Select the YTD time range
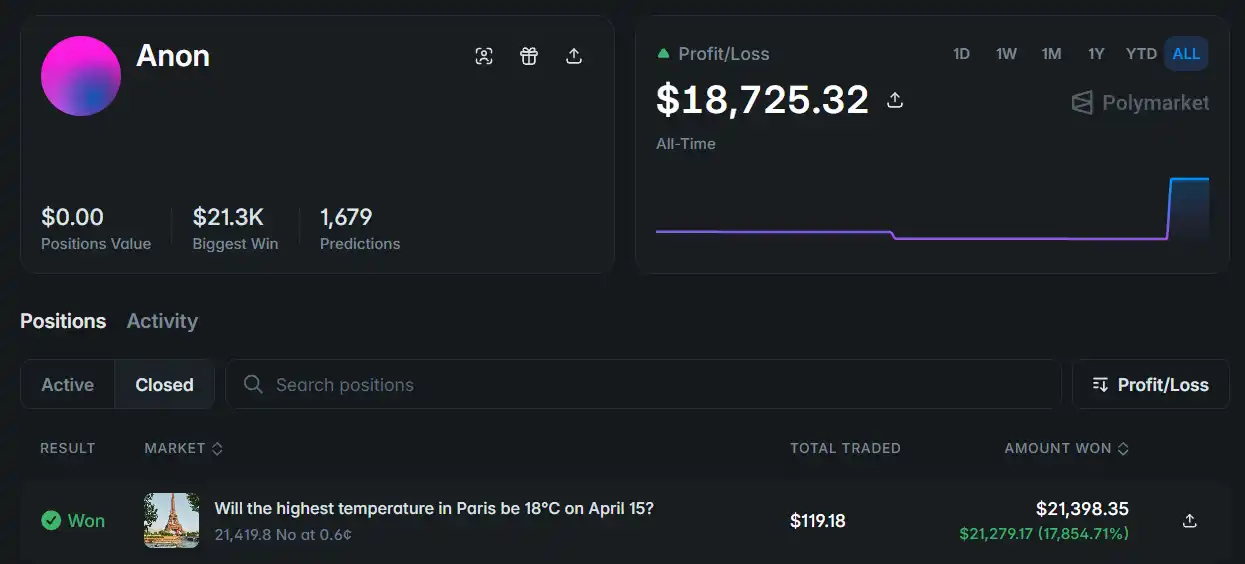This screenshot has height=564, width=1245. point(1141,54)
